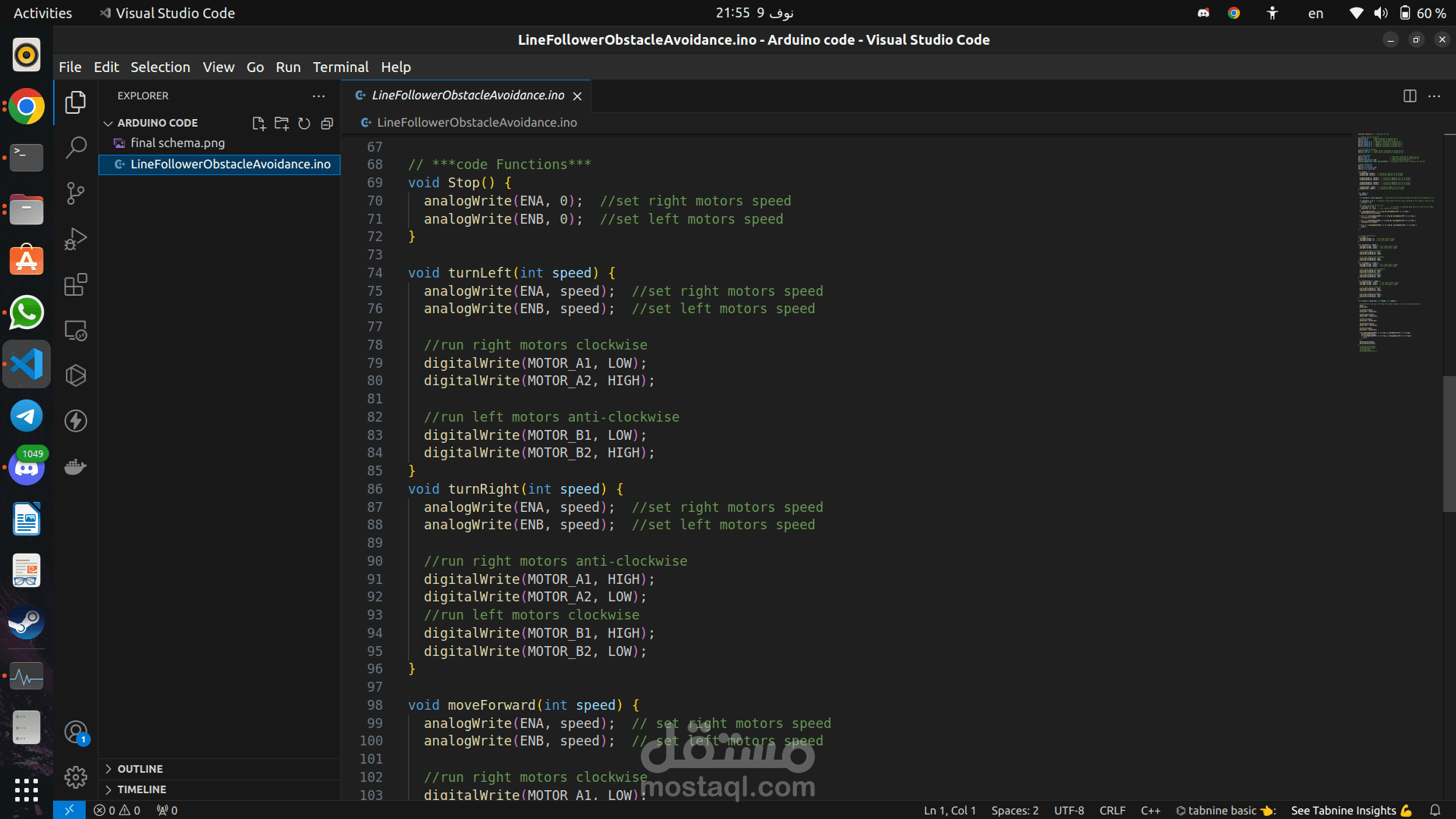Open Source Control view

(75, 193)
